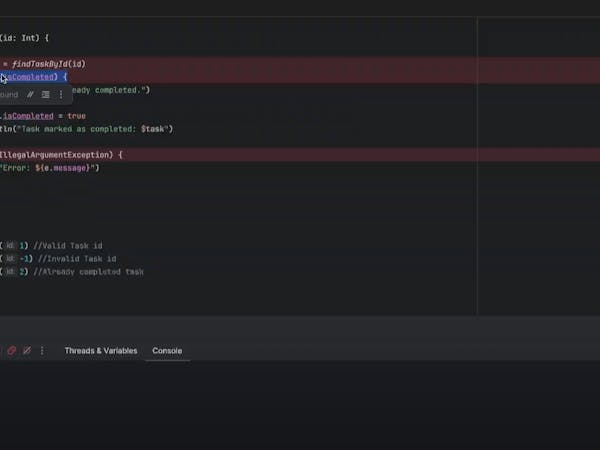Click the comment slash icon in floating toolbar
The image size is (600, 450).
(30, 95)
